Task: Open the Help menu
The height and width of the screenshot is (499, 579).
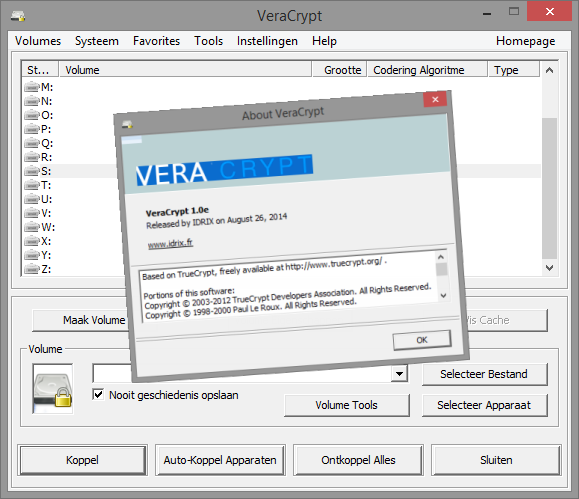Action: (x=324, y=41)
